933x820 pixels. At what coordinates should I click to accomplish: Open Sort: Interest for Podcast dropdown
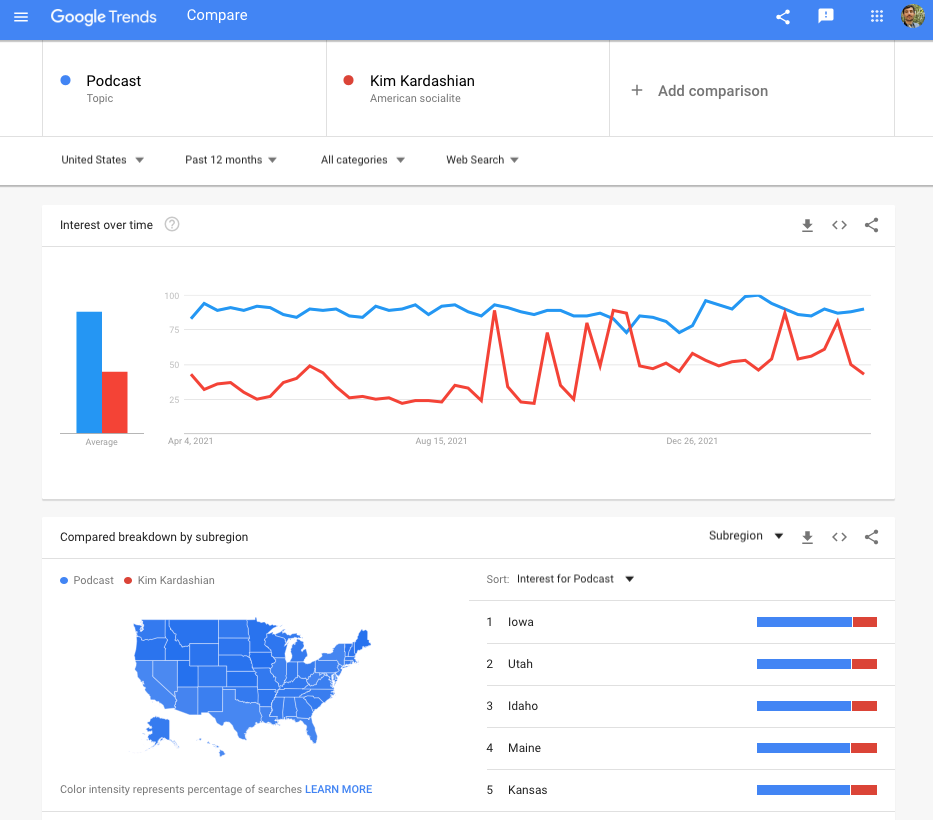coord(575,579)
